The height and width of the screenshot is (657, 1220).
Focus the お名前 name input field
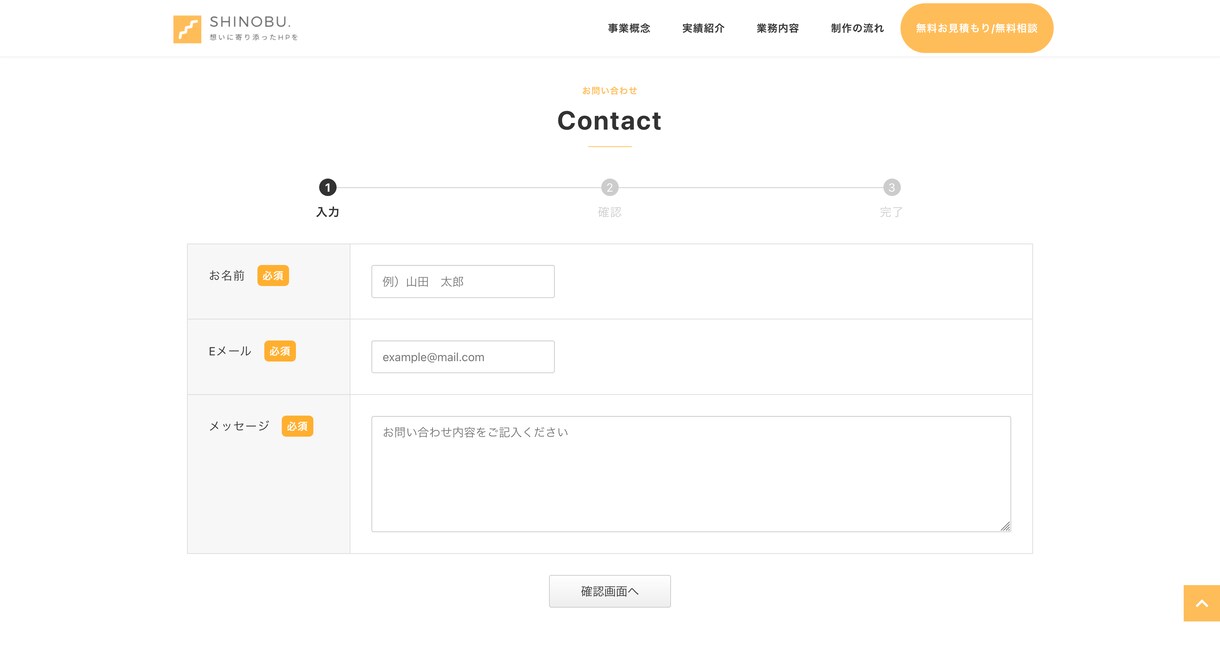463,281
